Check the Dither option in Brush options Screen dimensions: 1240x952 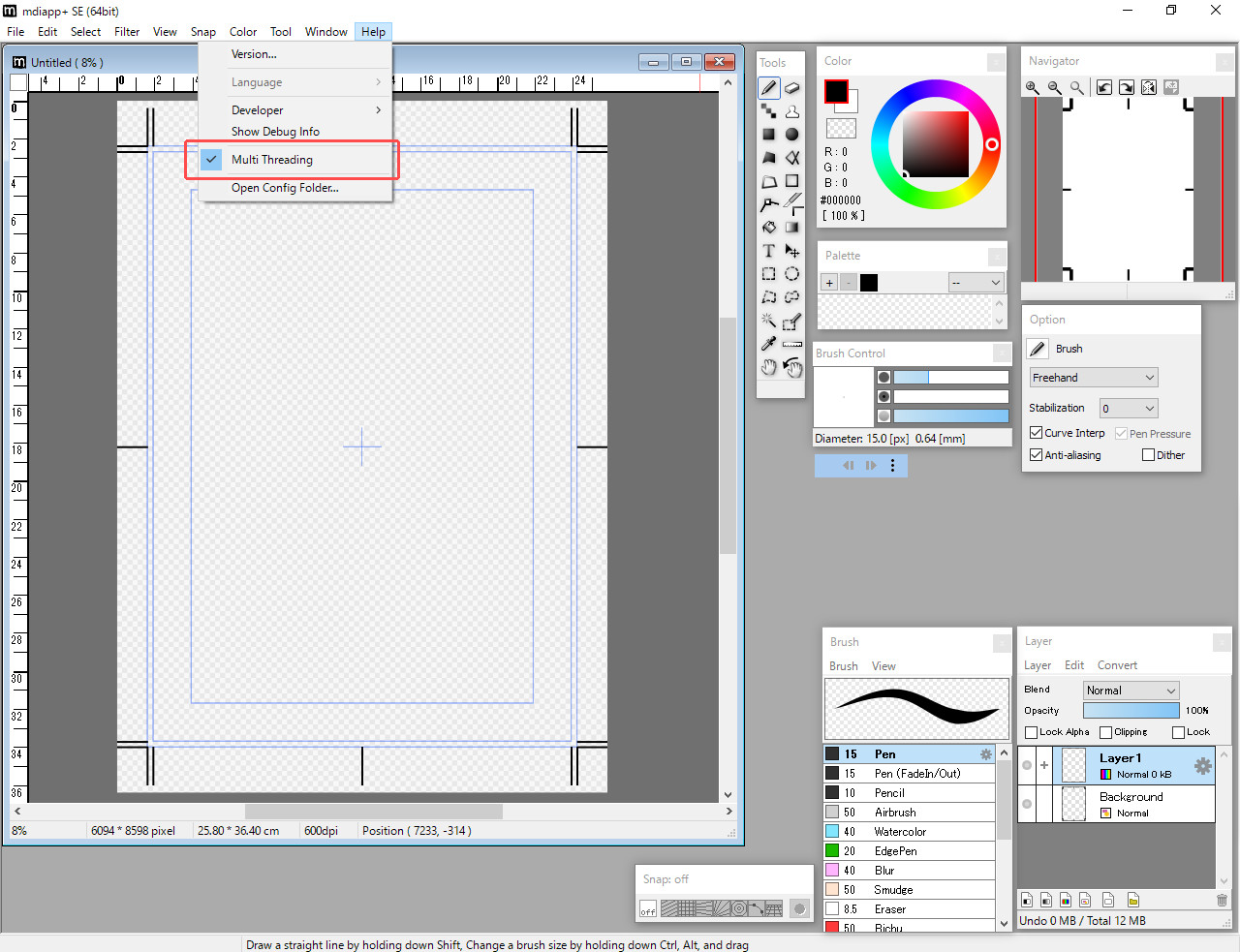coord(1148,454)
